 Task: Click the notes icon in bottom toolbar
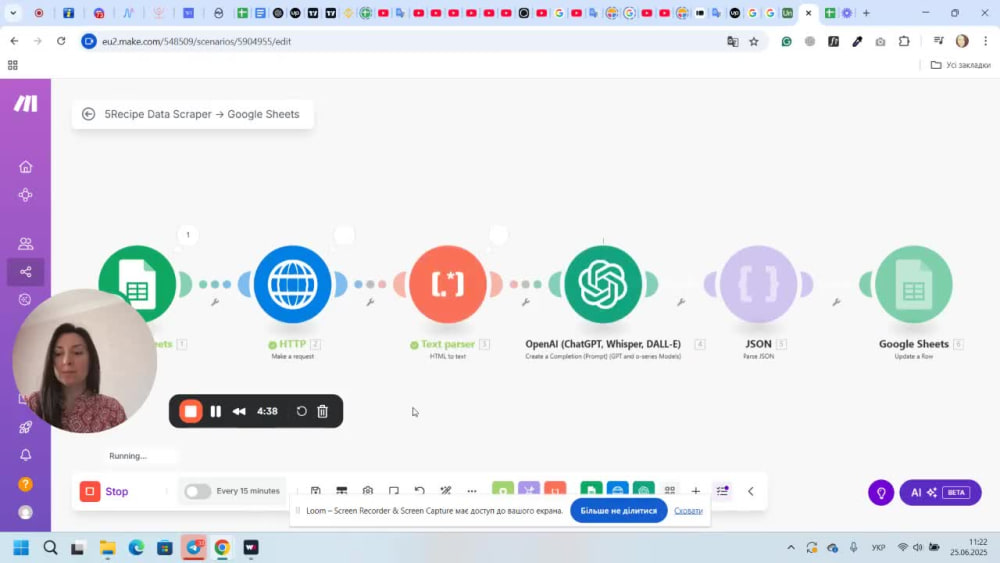coord(393,491)
